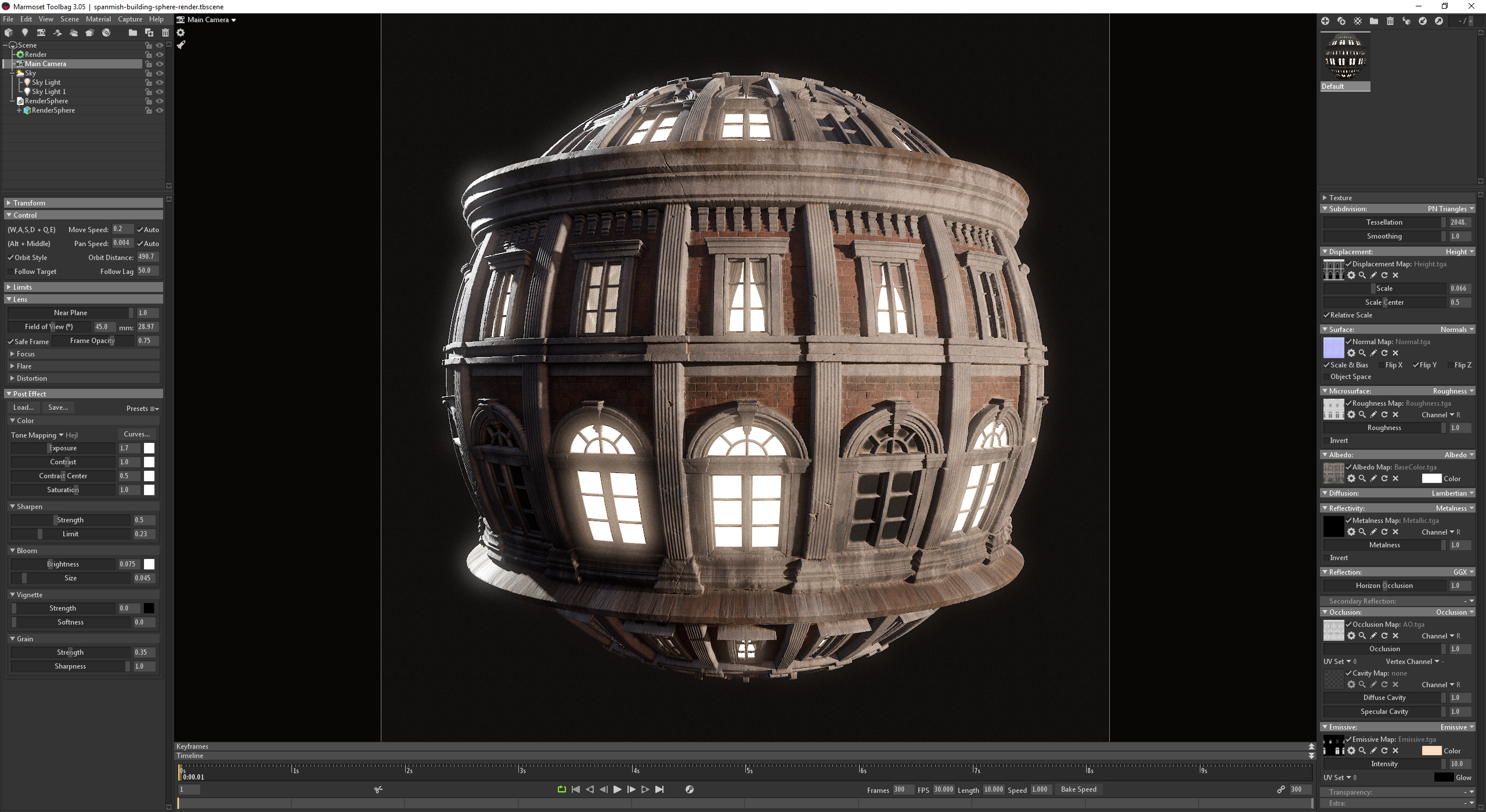1486x812 pixels.
Task: Expand the Distortion section
Action: point(84,378)
